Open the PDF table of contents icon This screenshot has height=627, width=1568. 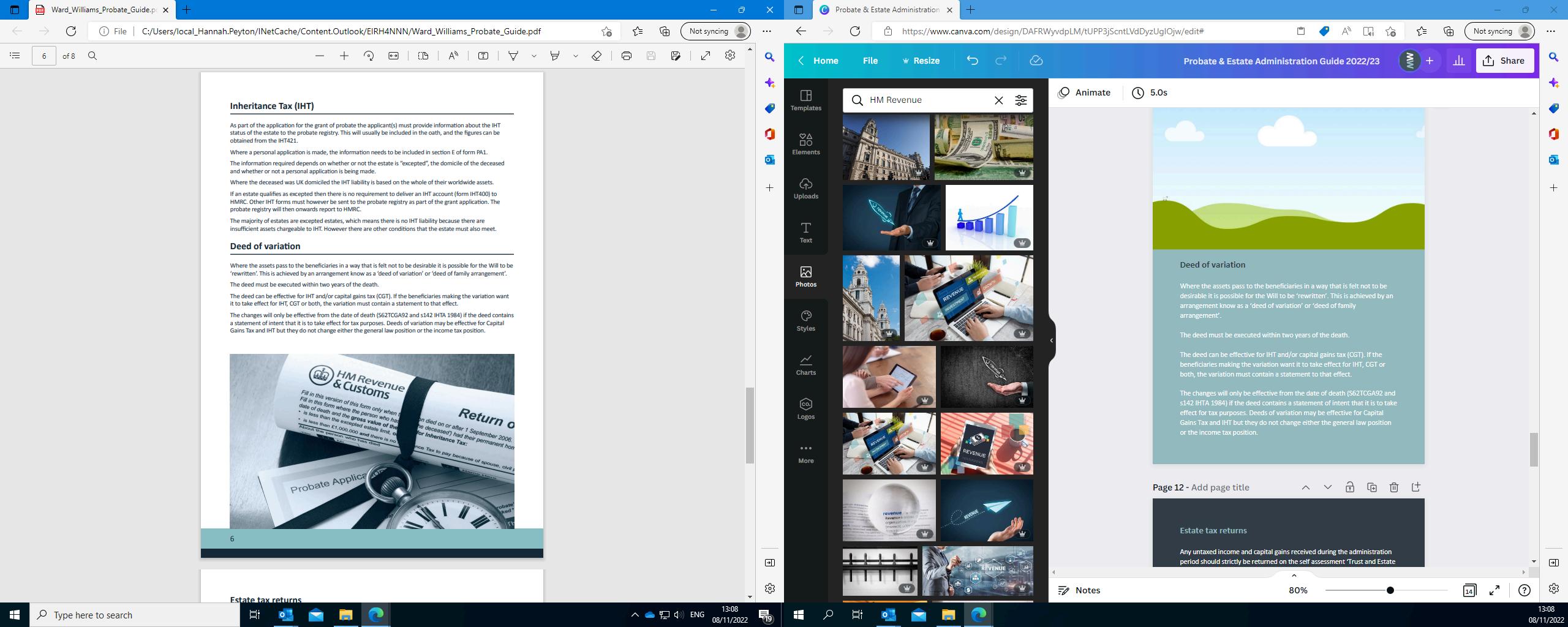(15, 56)
